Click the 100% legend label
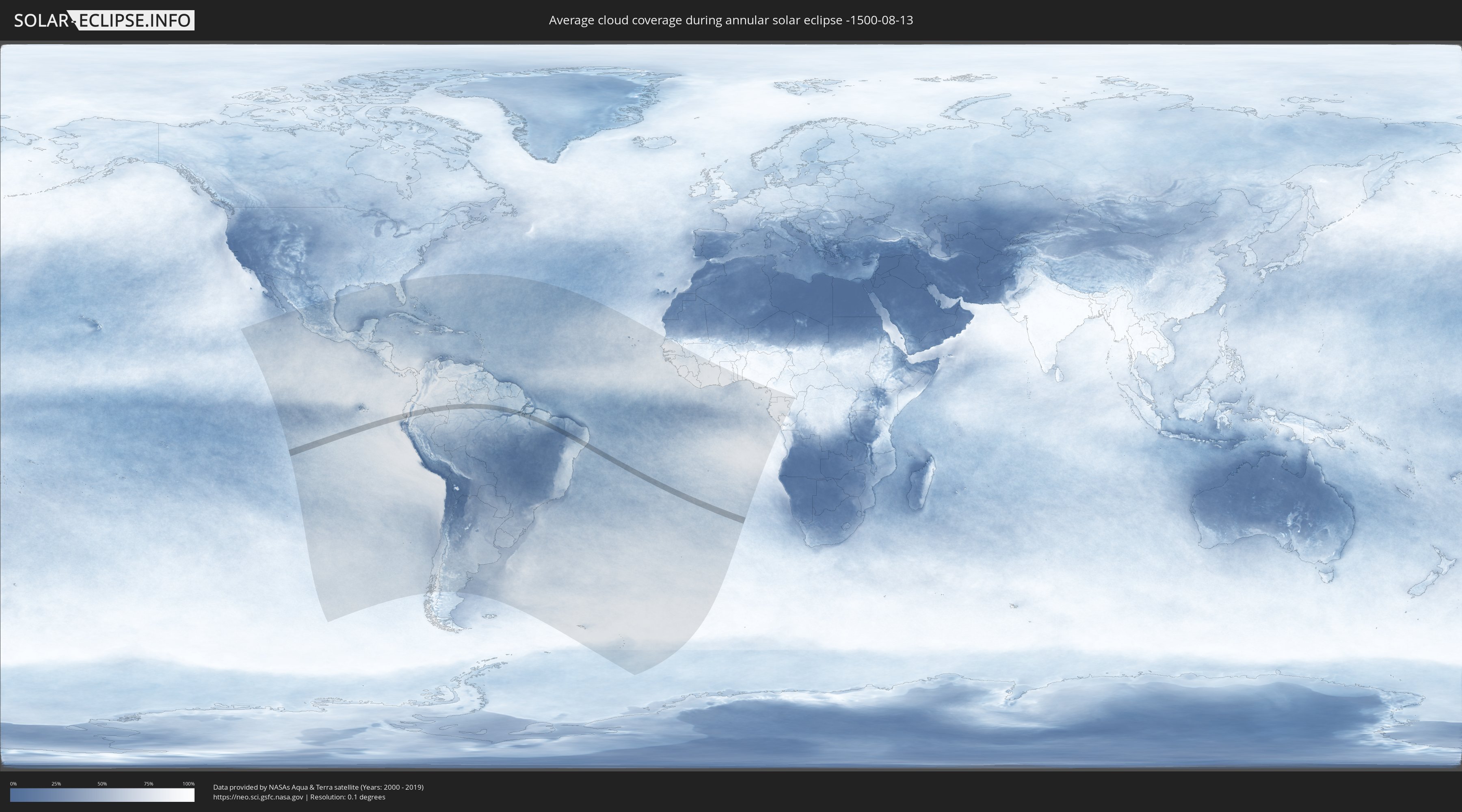The height and width of the screenshot is (812, 1462). click(x=188, y=784)
